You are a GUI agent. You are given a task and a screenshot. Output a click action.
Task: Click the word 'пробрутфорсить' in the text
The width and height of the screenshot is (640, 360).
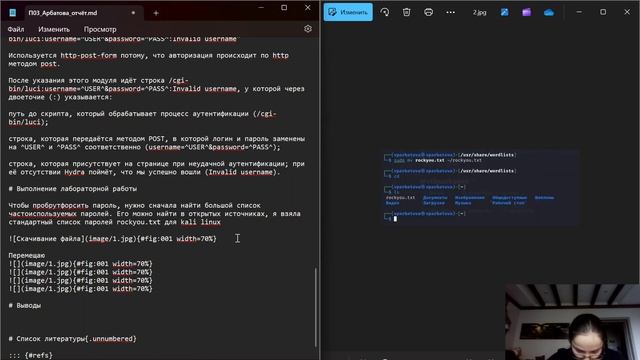[x=60, y=205]
